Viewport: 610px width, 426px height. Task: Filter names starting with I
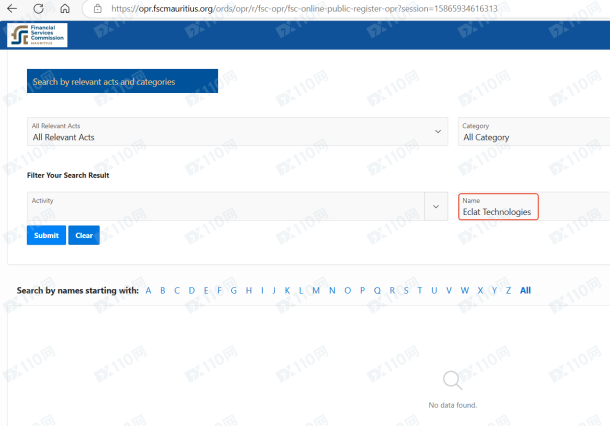(263, 291)
